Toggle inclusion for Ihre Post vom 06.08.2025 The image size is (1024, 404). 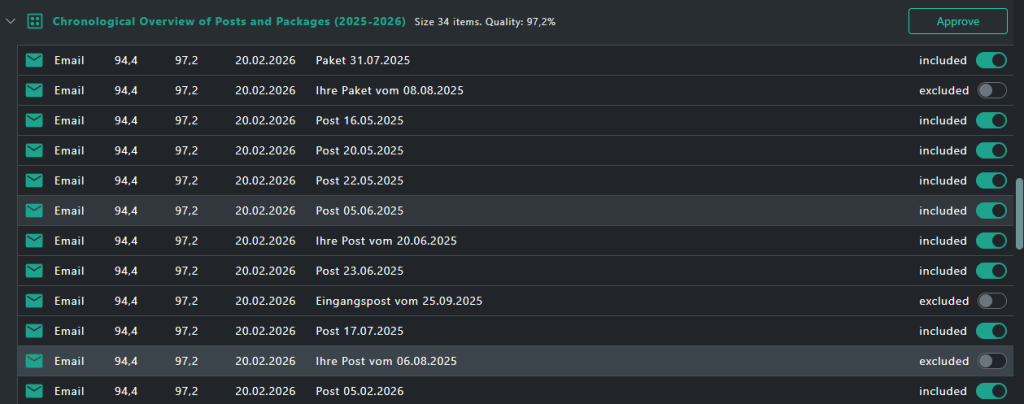991,361
